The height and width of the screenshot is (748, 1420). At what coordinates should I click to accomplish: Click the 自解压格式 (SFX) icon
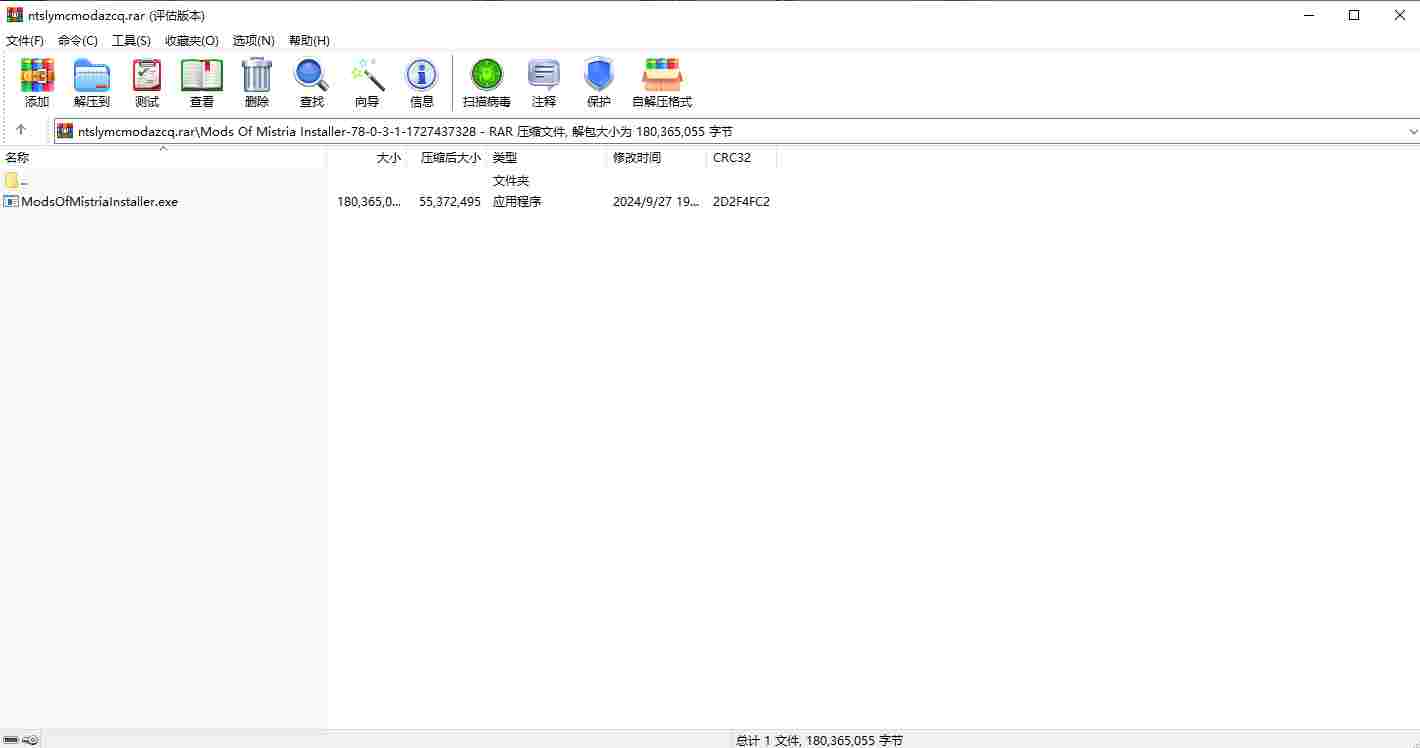662,76
